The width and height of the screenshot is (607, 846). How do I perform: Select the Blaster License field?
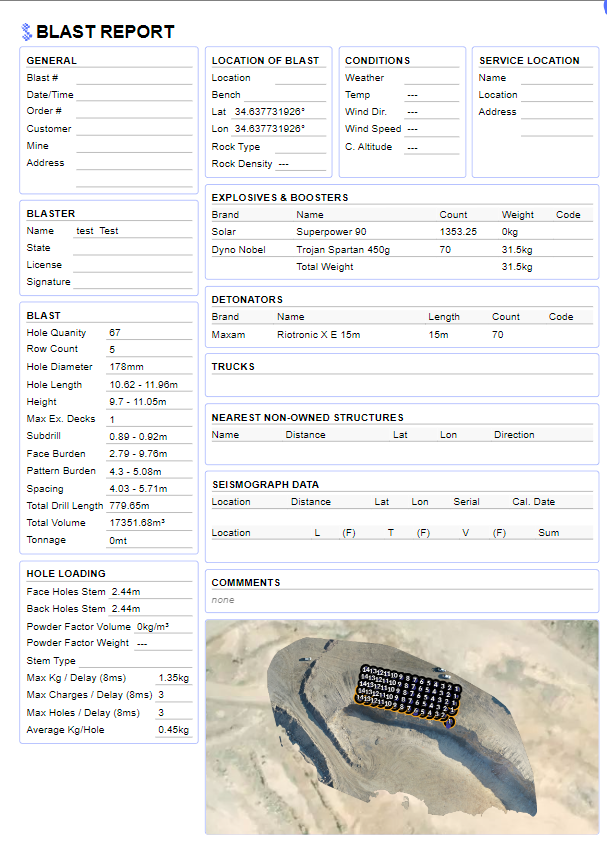(133, 265)
